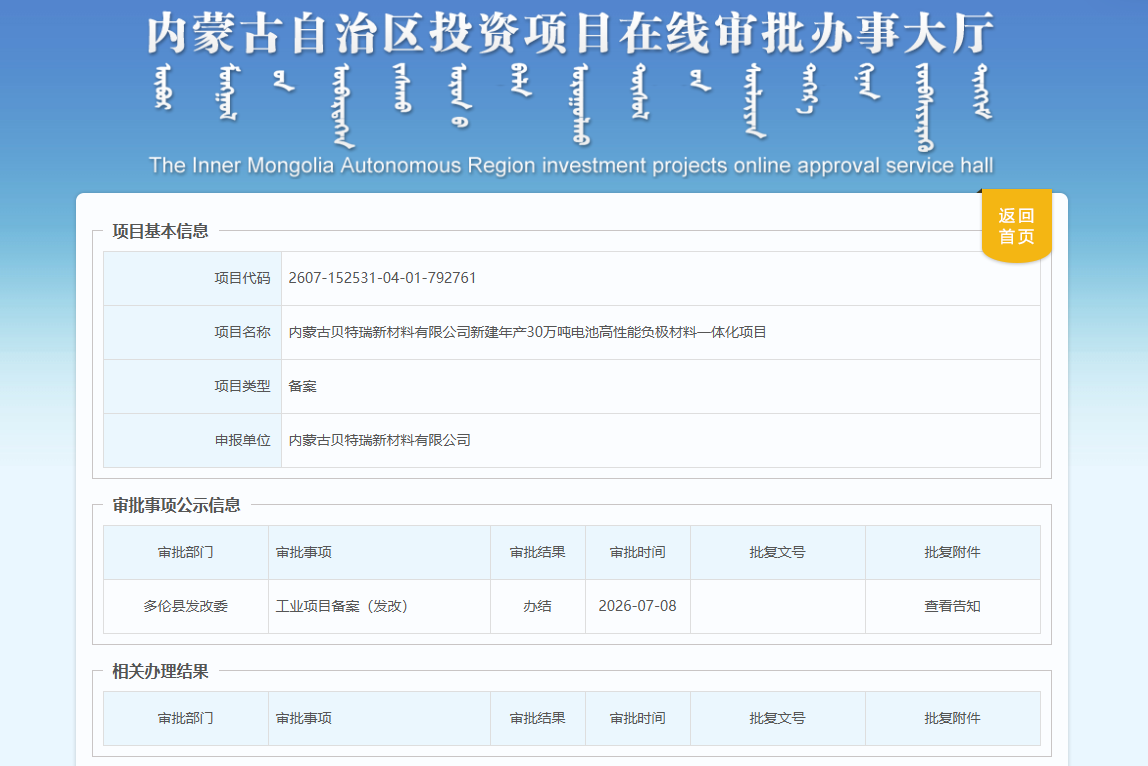Select the 多伦县发改委 department cell

[186, 606]
